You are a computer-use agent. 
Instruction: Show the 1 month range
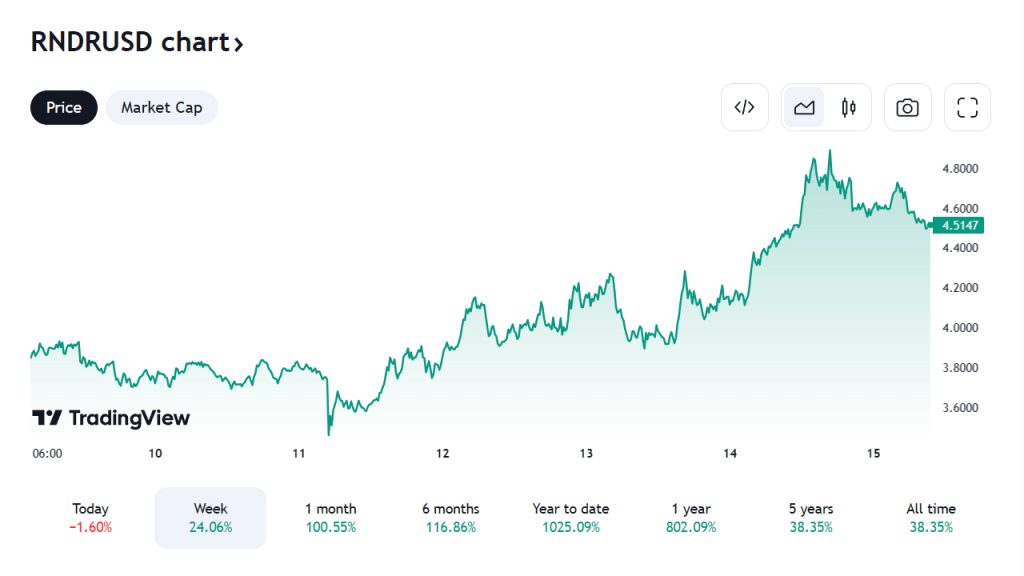(330, 517)
